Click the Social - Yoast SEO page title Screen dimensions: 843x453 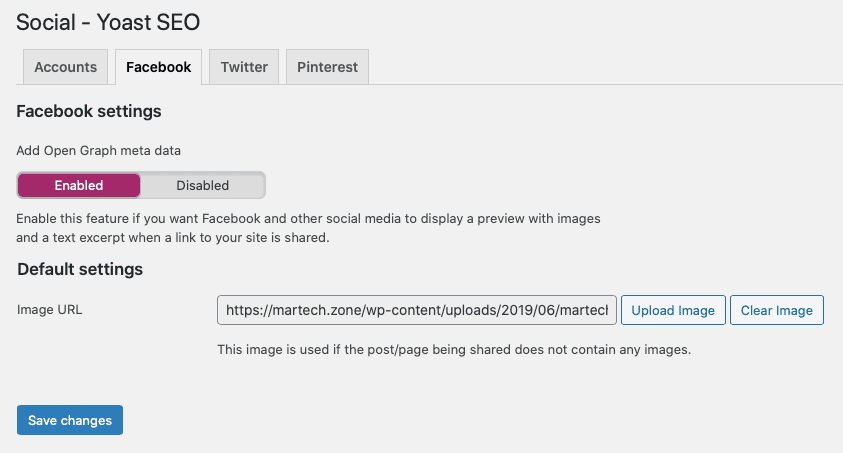[x=108, y=23]
